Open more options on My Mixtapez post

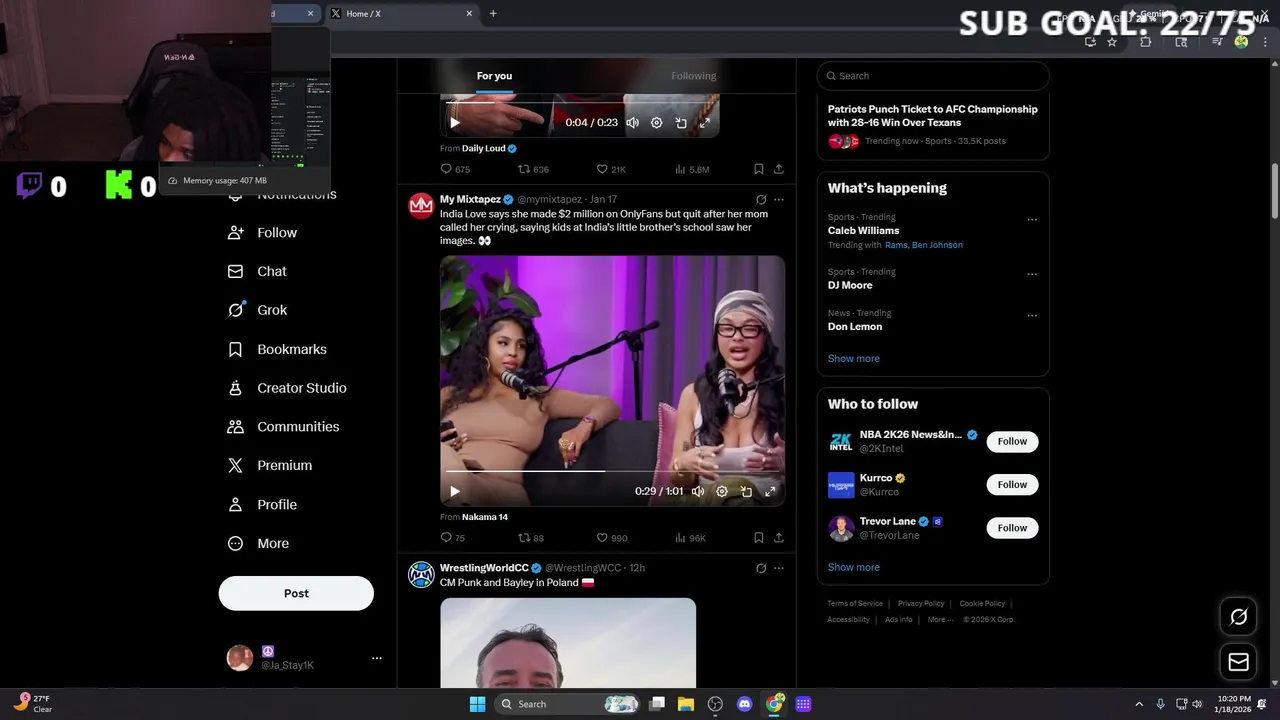point(779,200)
